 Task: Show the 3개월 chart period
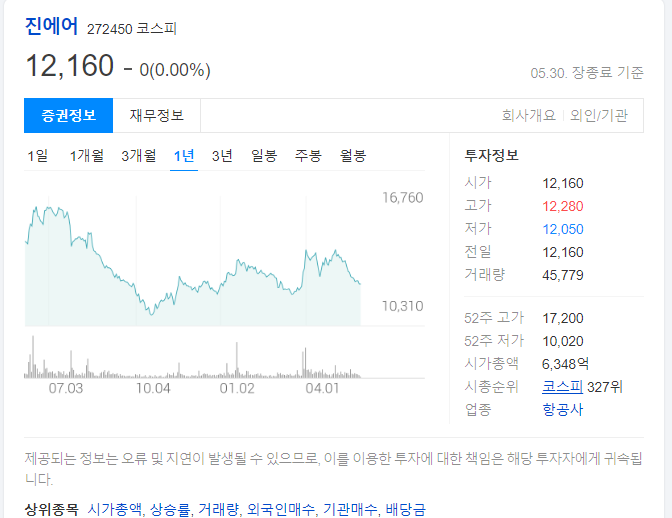click(x=138, y=156)
